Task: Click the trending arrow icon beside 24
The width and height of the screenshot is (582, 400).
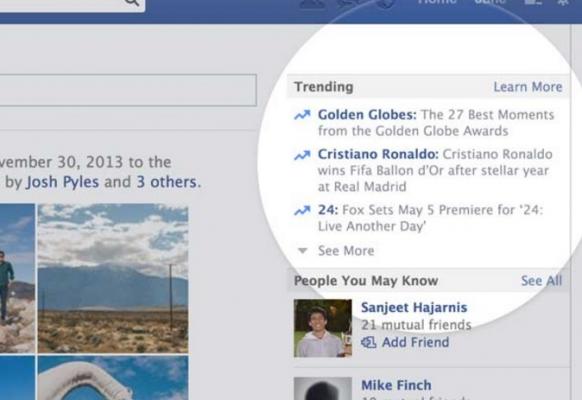Action: point(302,210)
